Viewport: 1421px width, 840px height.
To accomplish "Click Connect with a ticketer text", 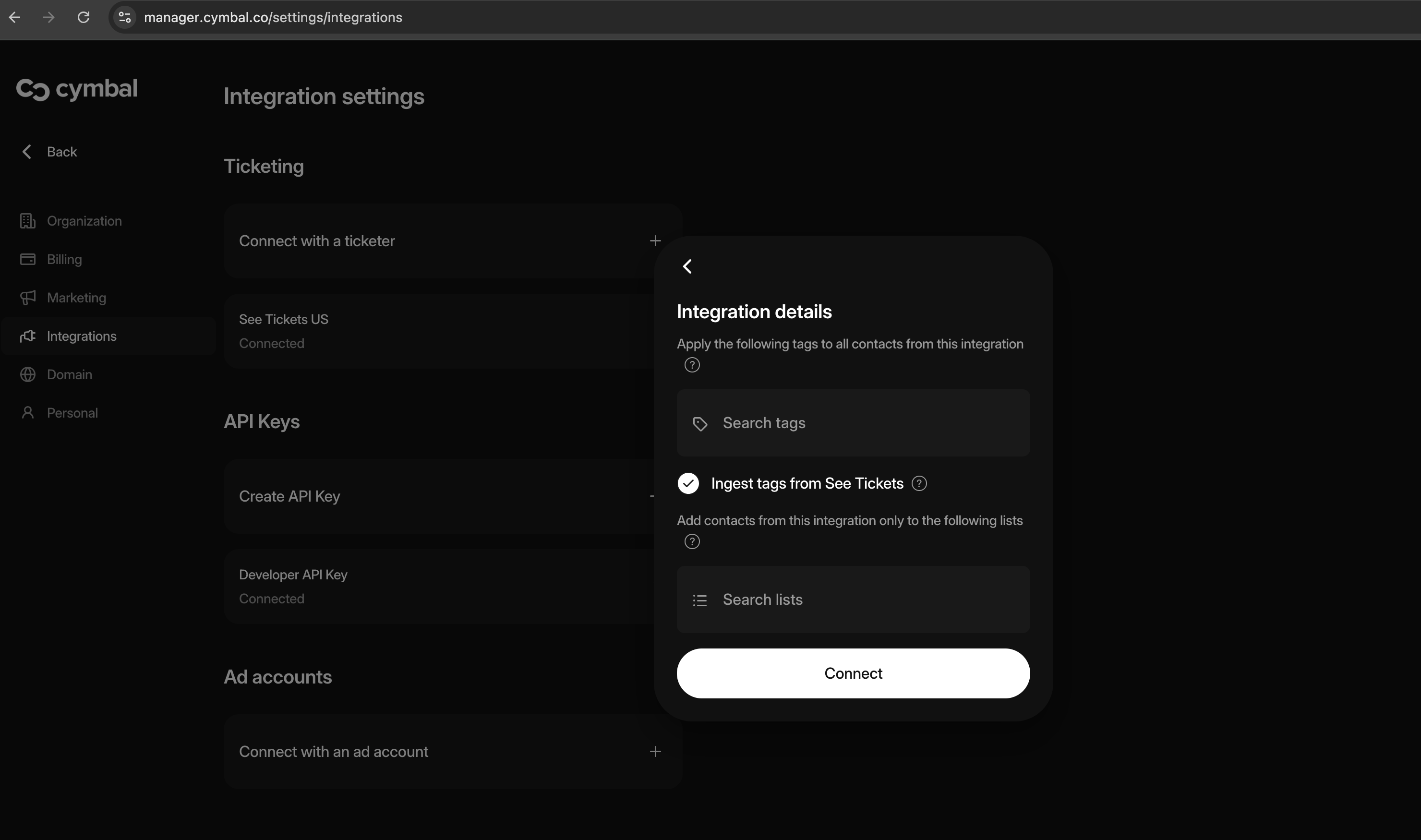I will click(x=316, y=241).
